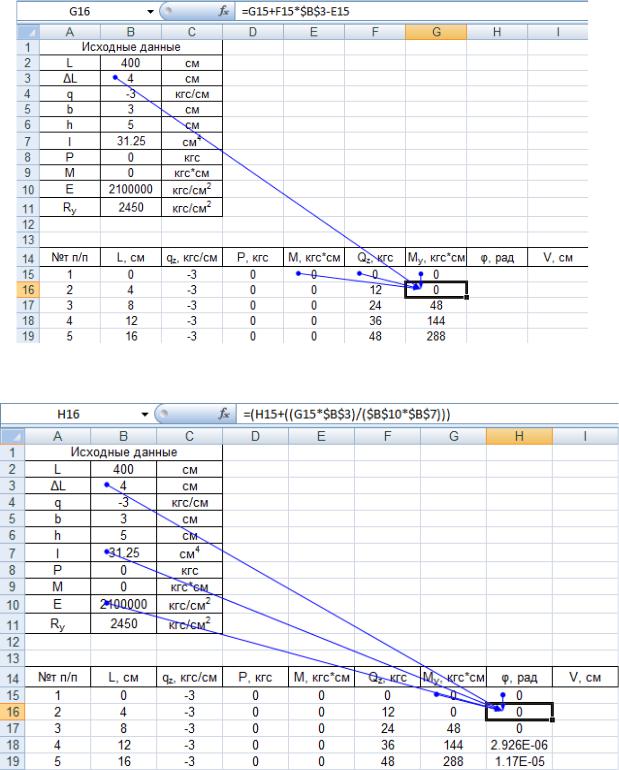The height and width of the screenshot is (770, 619).
Task: Click 'L, см' header in the G16 worksheet
Action: [131, 258]
